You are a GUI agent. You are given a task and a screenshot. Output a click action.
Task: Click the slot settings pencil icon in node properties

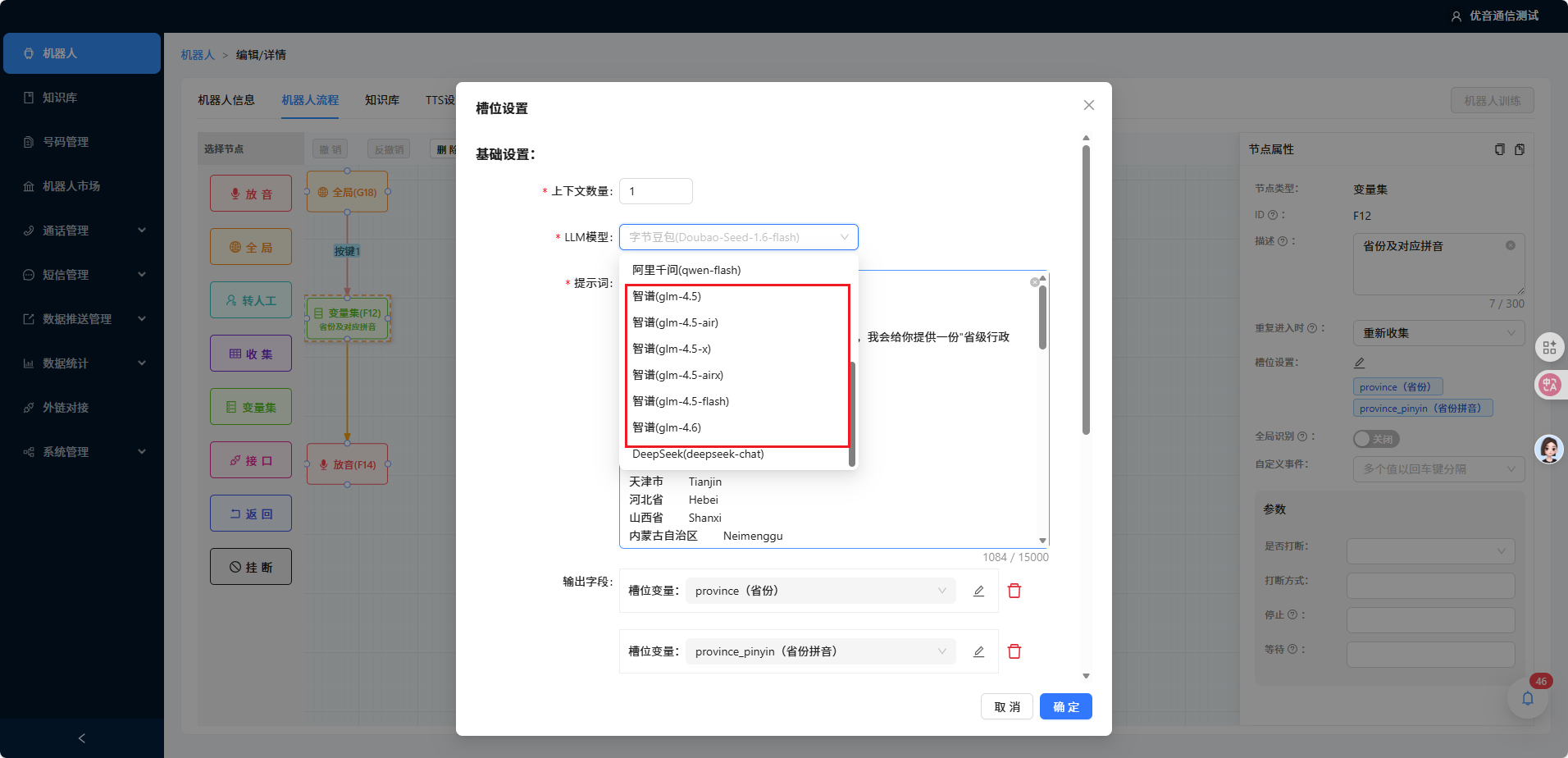click(x=1360, y=363)
